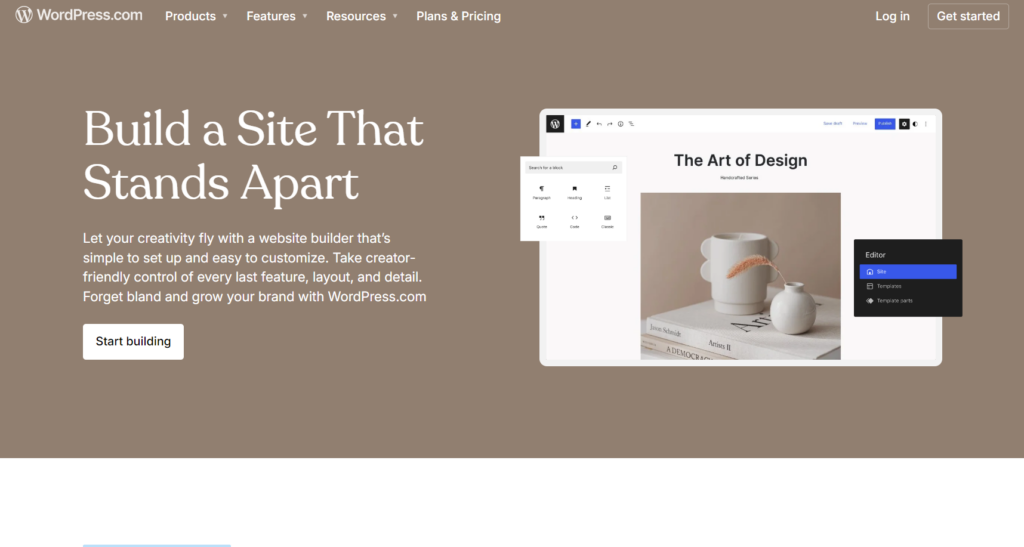Expand the Features dropdown menu
Screen dimensions: 1024x547
[x=277, y=16]
